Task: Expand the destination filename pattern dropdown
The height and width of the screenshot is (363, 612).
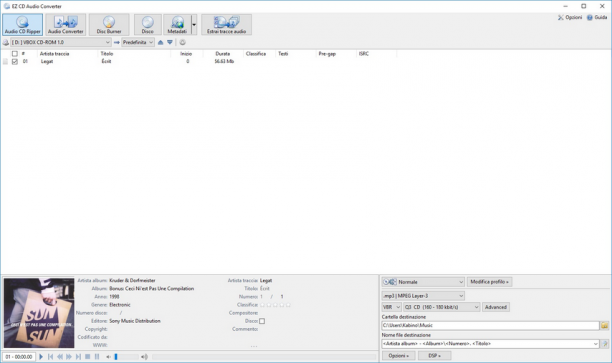Action: 596,344
